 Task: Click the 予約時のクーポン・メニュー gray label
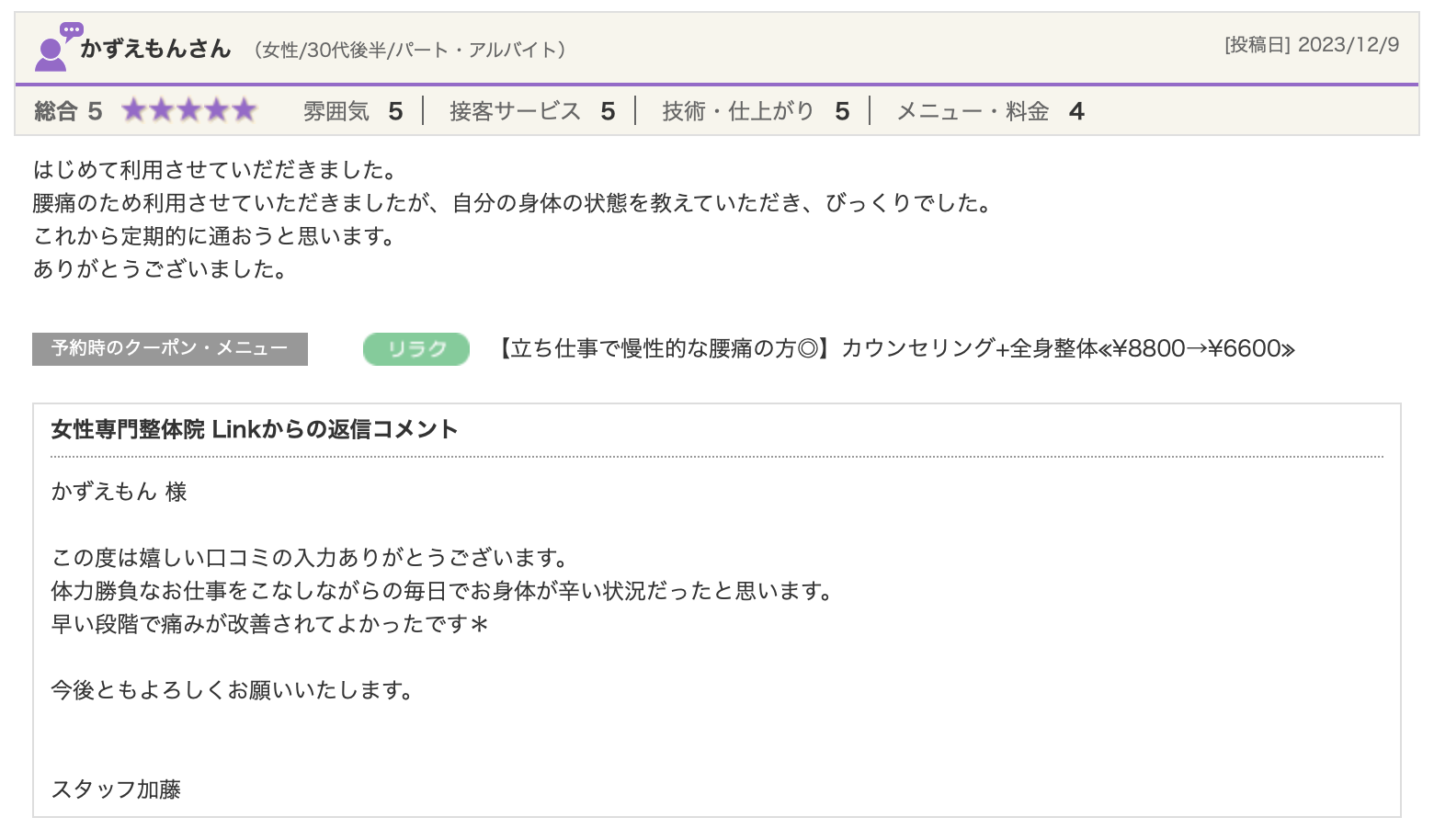tap(170, 349)
